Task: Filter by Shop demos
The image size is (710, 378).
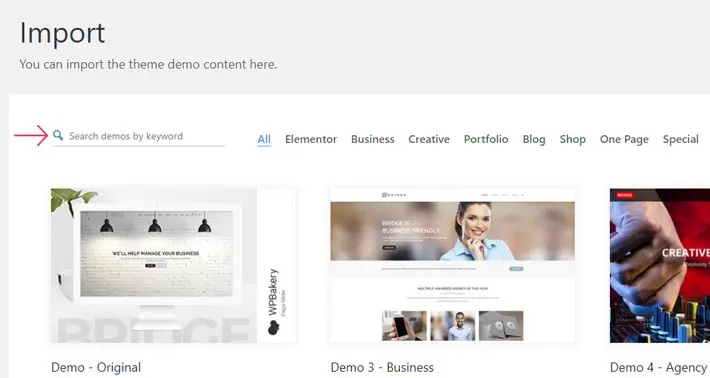Action: 572,139
